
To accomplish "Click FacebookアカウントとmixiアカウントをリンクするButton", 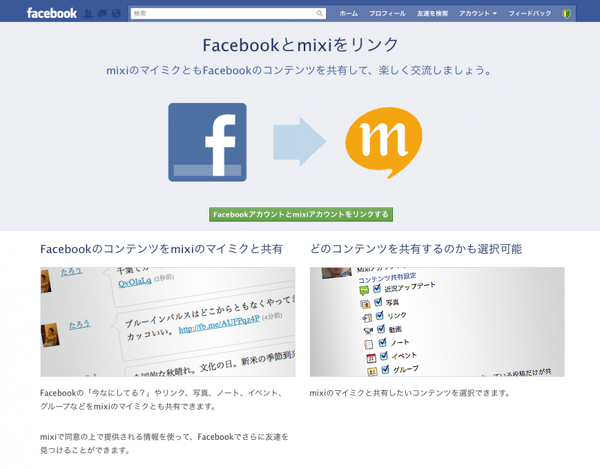I will 301,214.
